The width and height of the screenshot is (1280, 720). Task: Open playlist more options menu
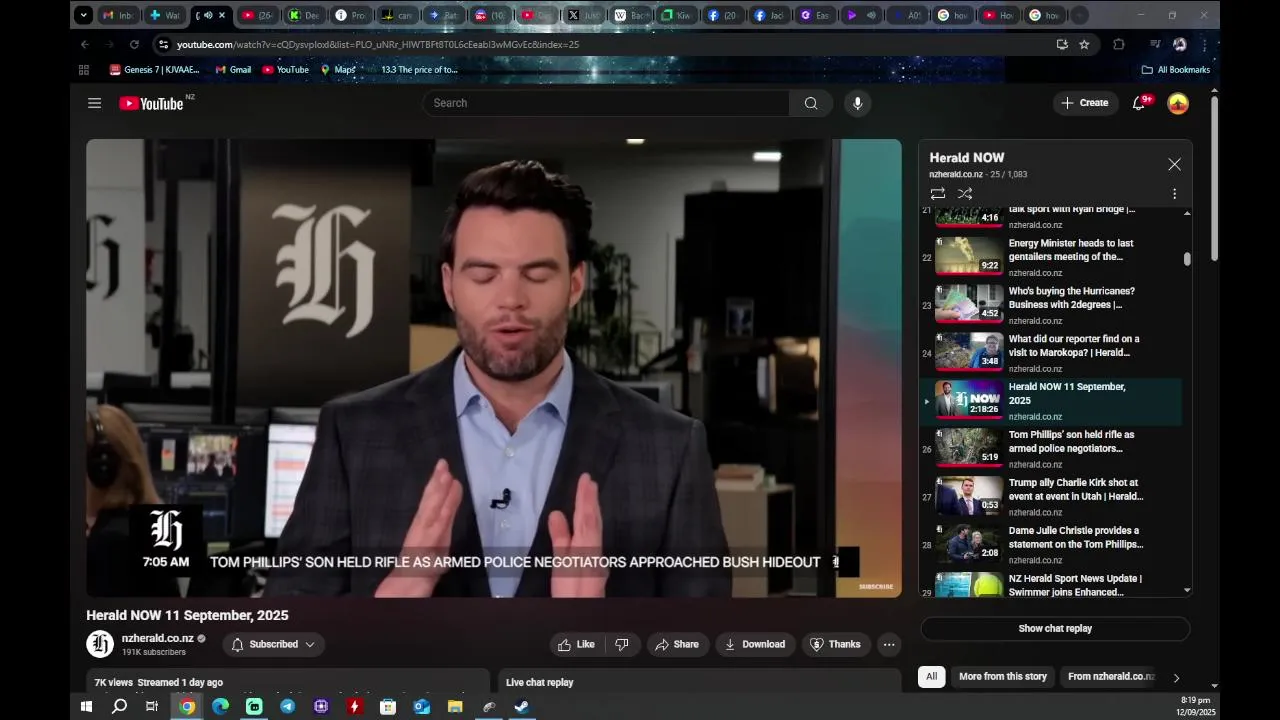[x=1174, y=194]
